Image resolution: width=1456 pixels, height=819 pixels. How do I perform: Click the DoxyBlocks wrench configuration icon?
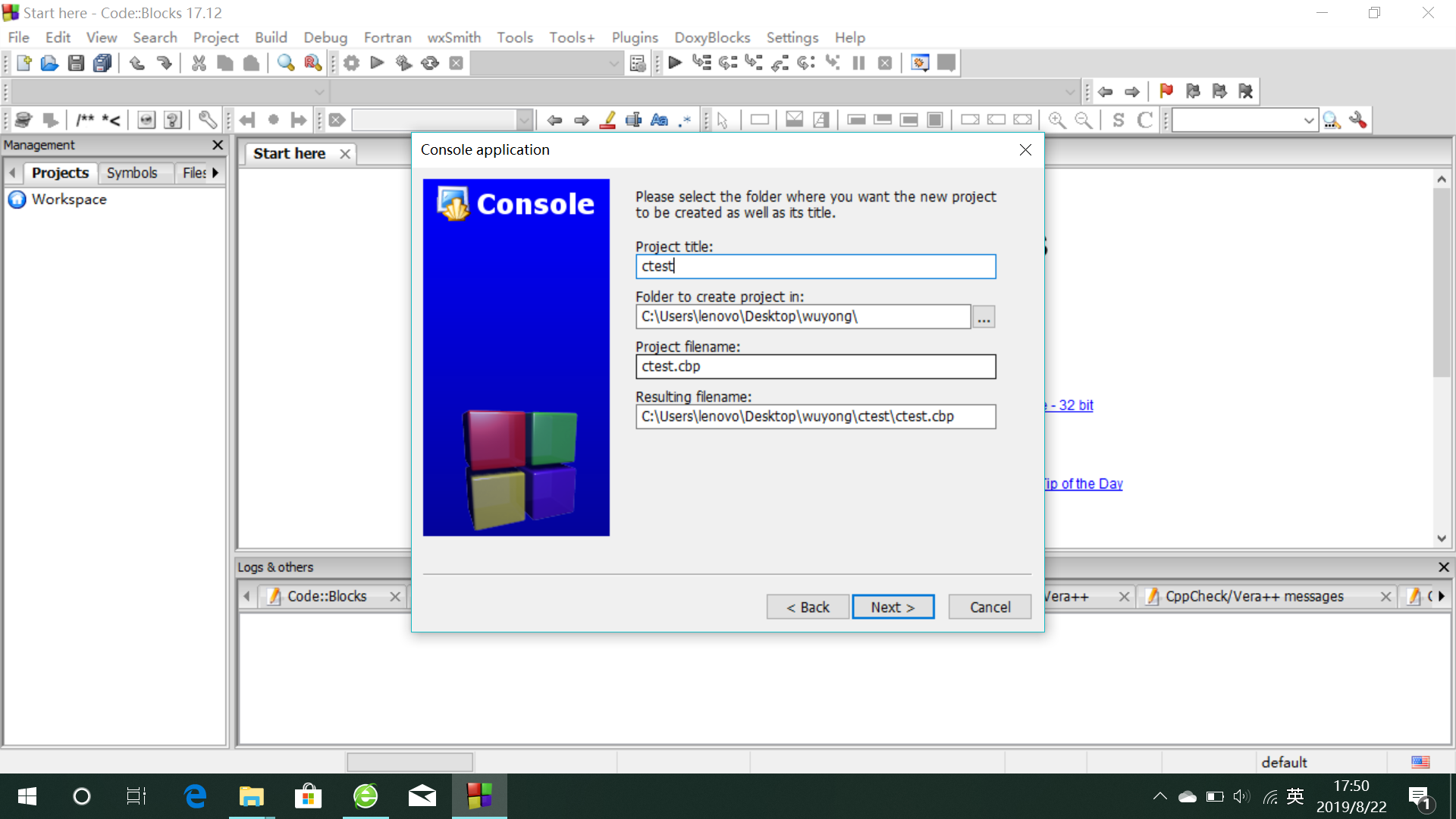(207, 120)
